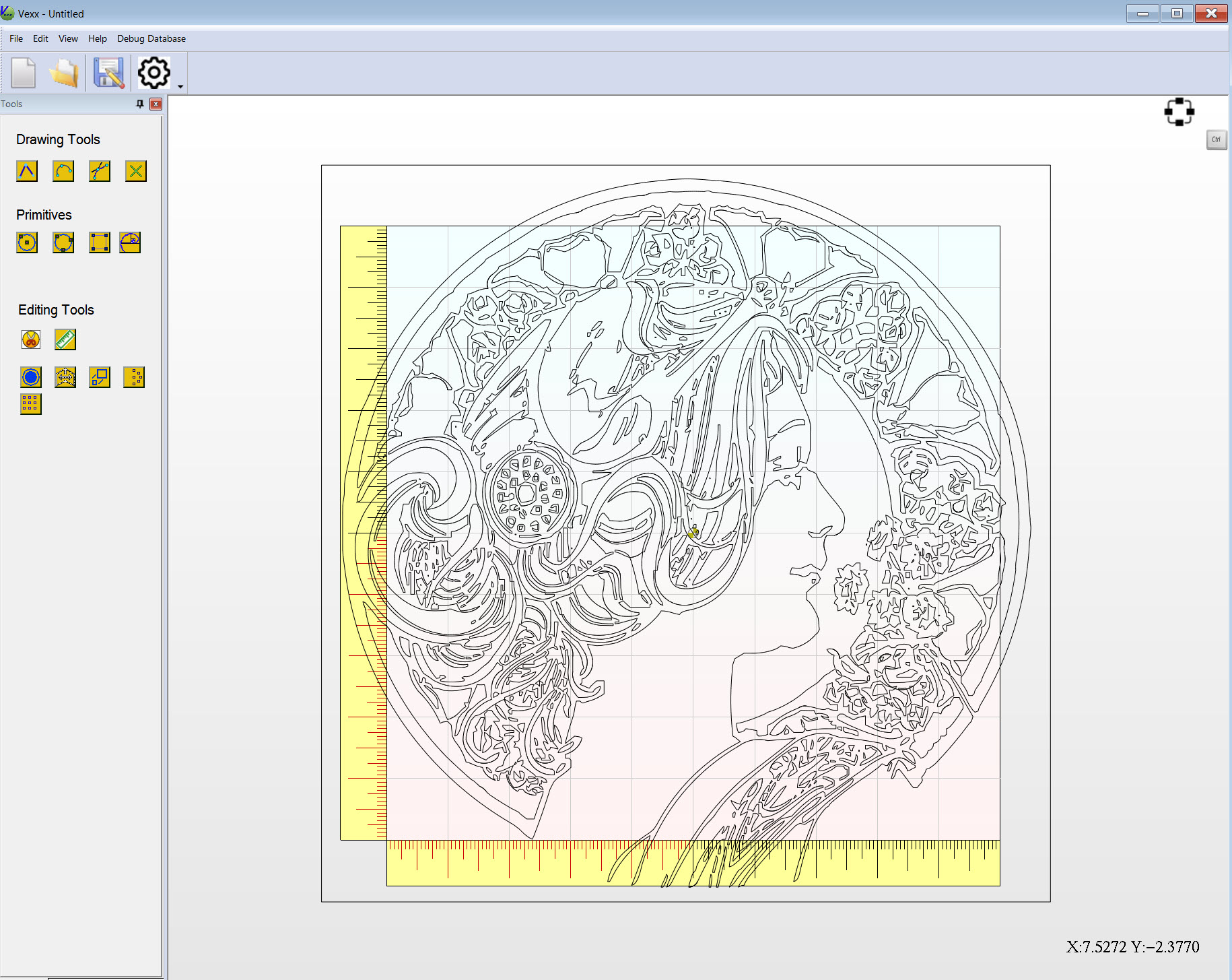The width and height of the screenshot is (1232, 980).
Task: Open the Debug Database menu
Action: click(x=151, y=38)
